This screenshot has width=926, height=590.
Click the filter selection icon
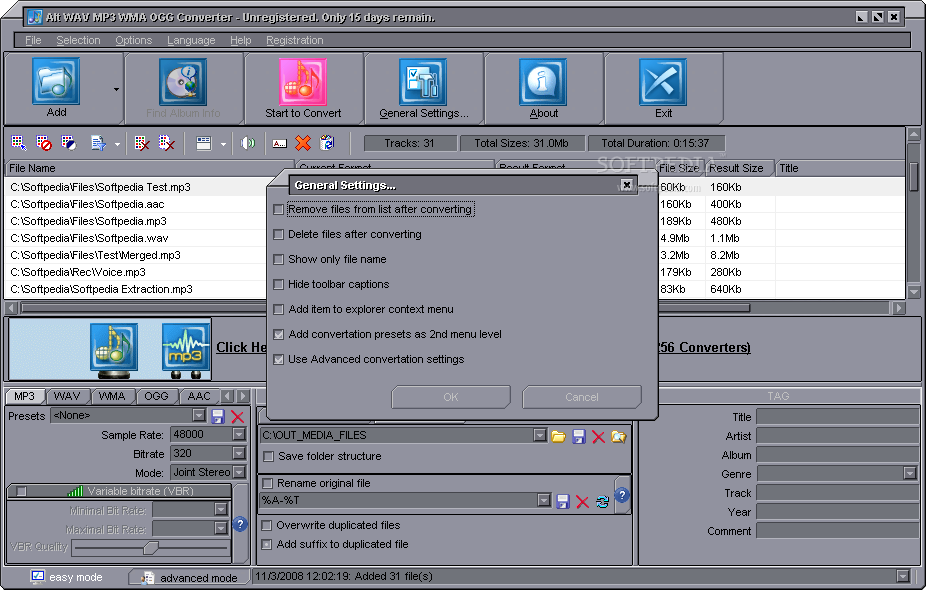point(98,143)
